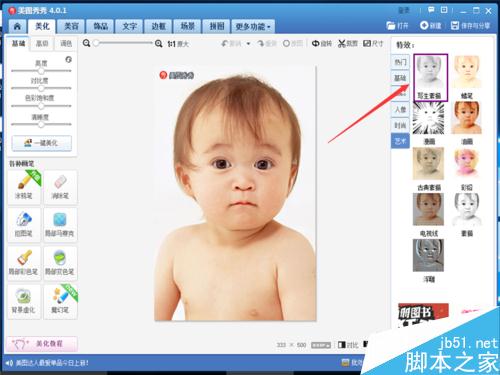Open the 美化教程 tutorial button
Screen dimensions: 500x375
coord(42,343)
